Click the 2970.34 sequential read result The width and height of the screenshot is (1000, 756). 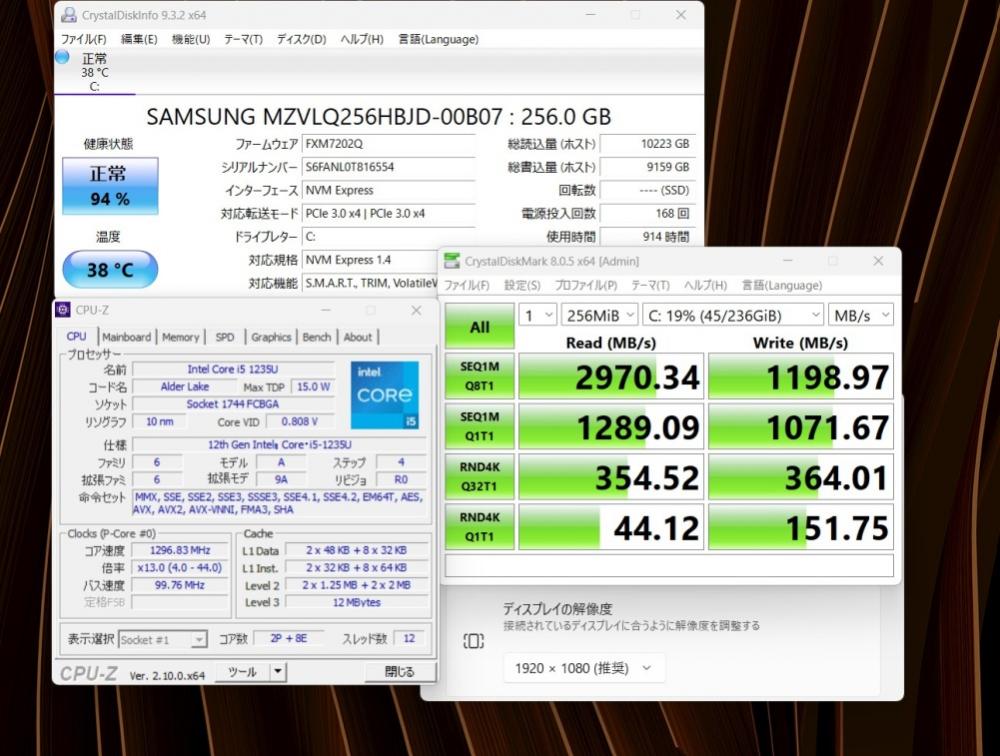click(x=611, y=376)
